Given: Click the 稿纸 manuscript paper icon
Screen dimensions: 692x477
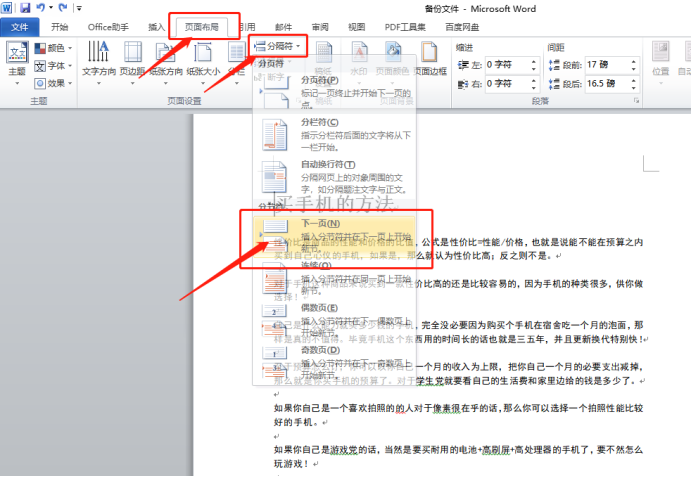Looking at the screenshot, I should 323,53.
